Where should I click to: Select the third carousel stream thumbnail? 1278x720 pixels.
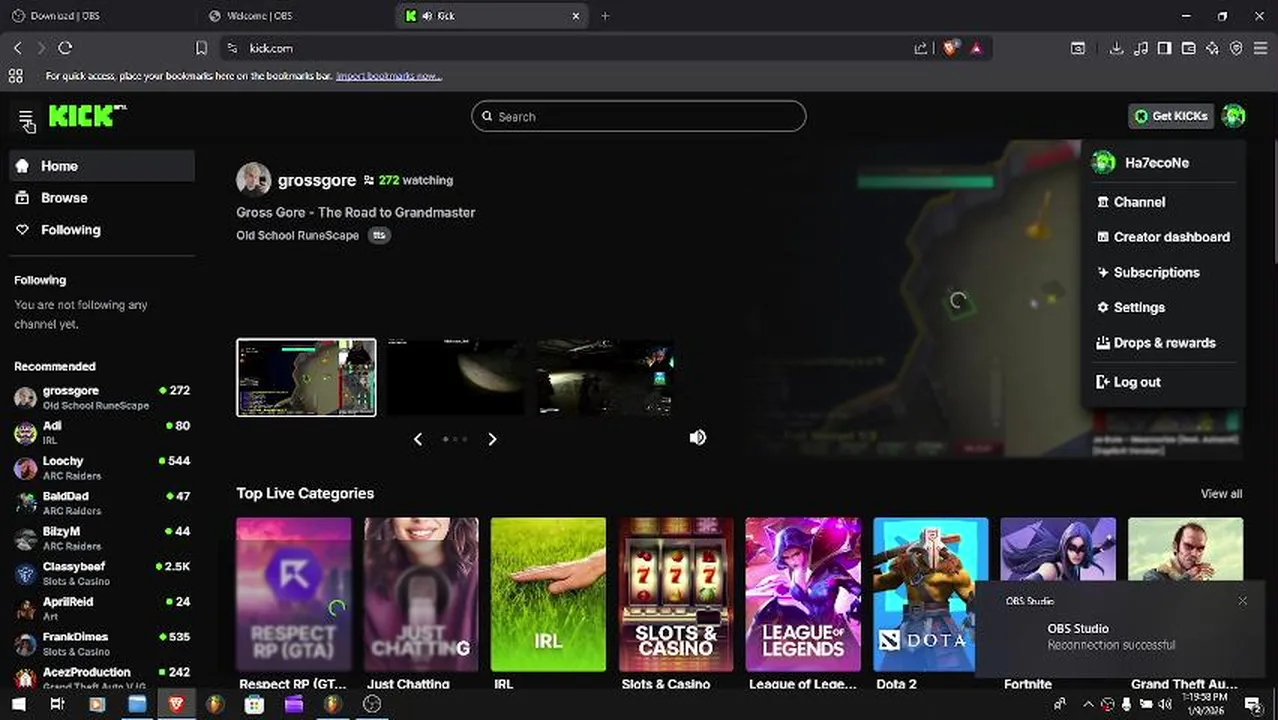[x=605, y=377]
